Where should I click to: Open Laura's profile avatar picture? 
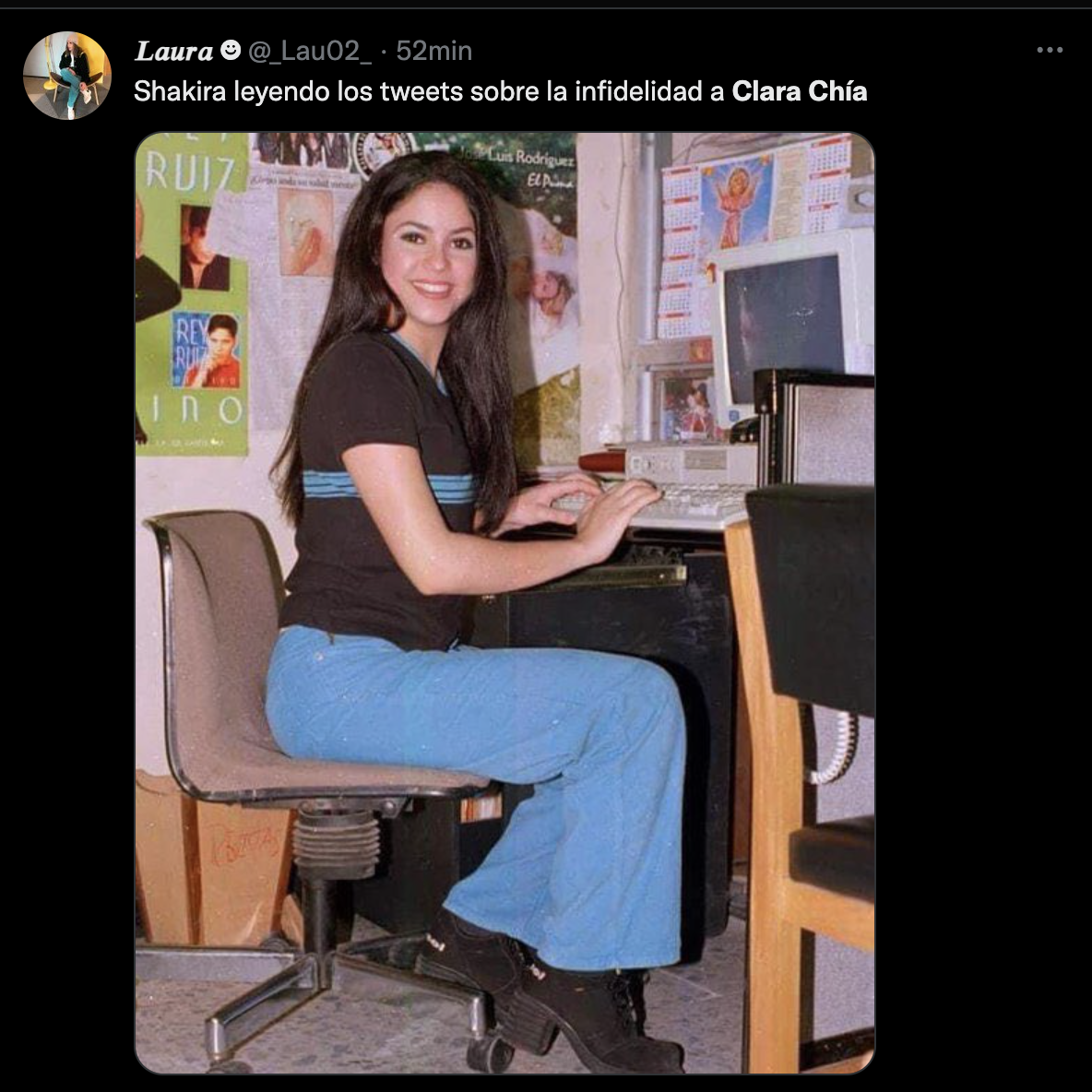pos(66,76)
